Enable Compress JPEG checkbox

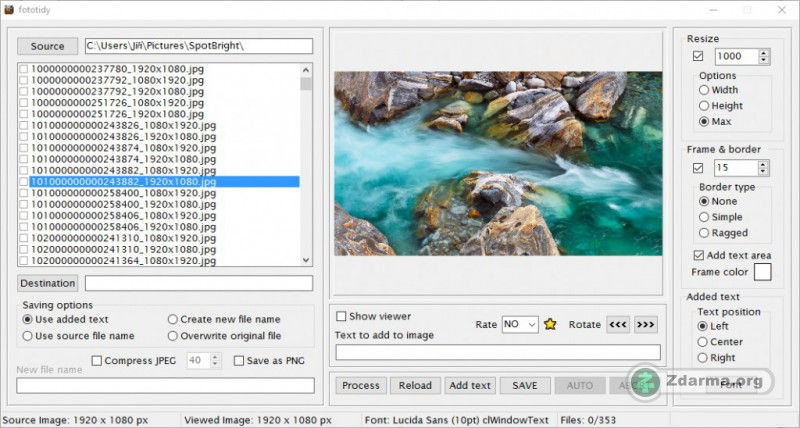(96, 361)
